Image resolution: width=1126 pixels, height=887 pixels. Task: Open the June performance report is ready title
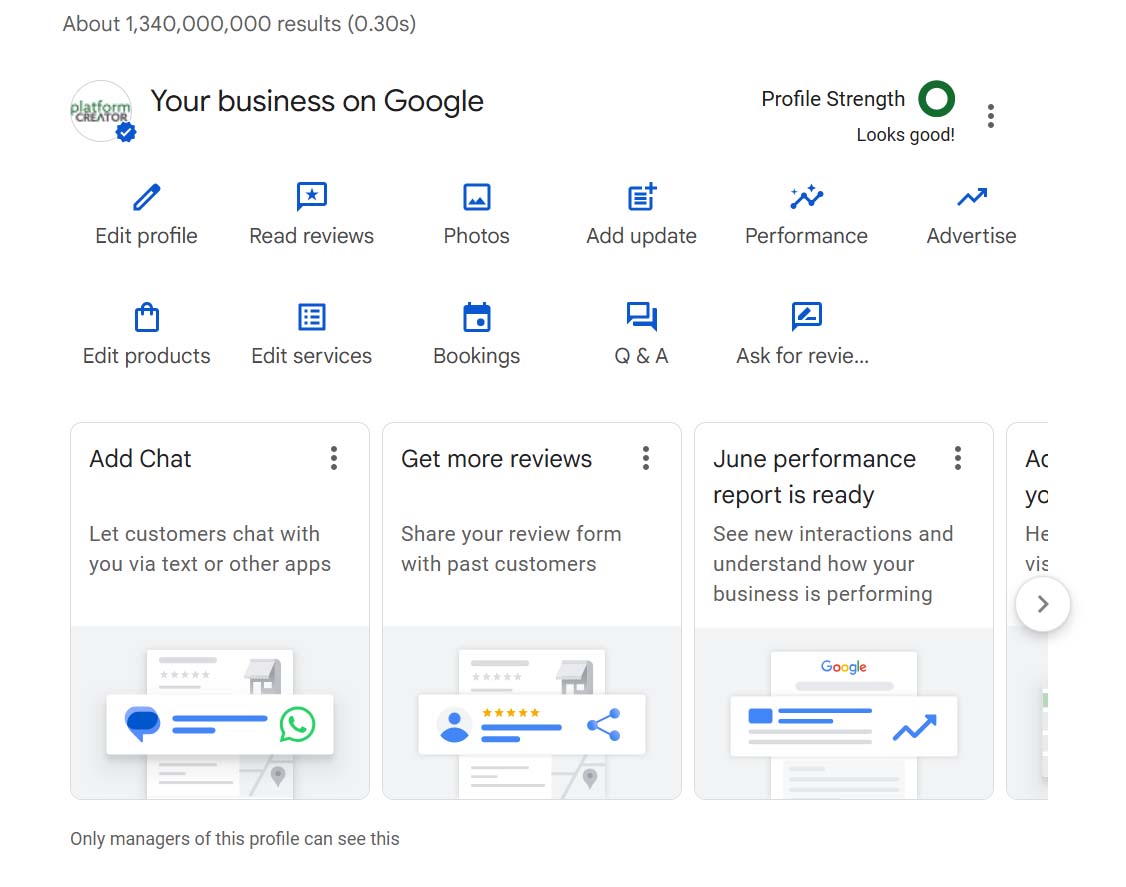(814, 477)
